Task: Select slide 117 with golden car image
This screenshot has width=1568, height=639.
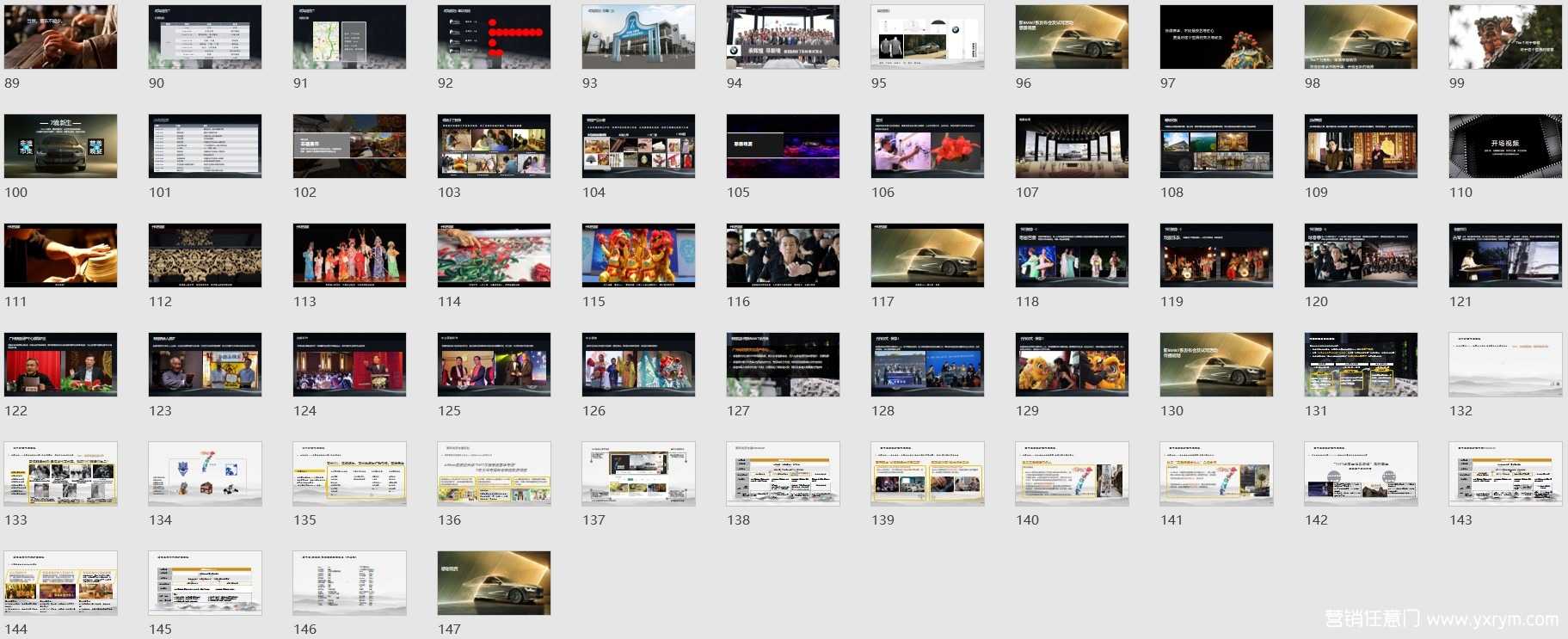Action: [927, 255]
